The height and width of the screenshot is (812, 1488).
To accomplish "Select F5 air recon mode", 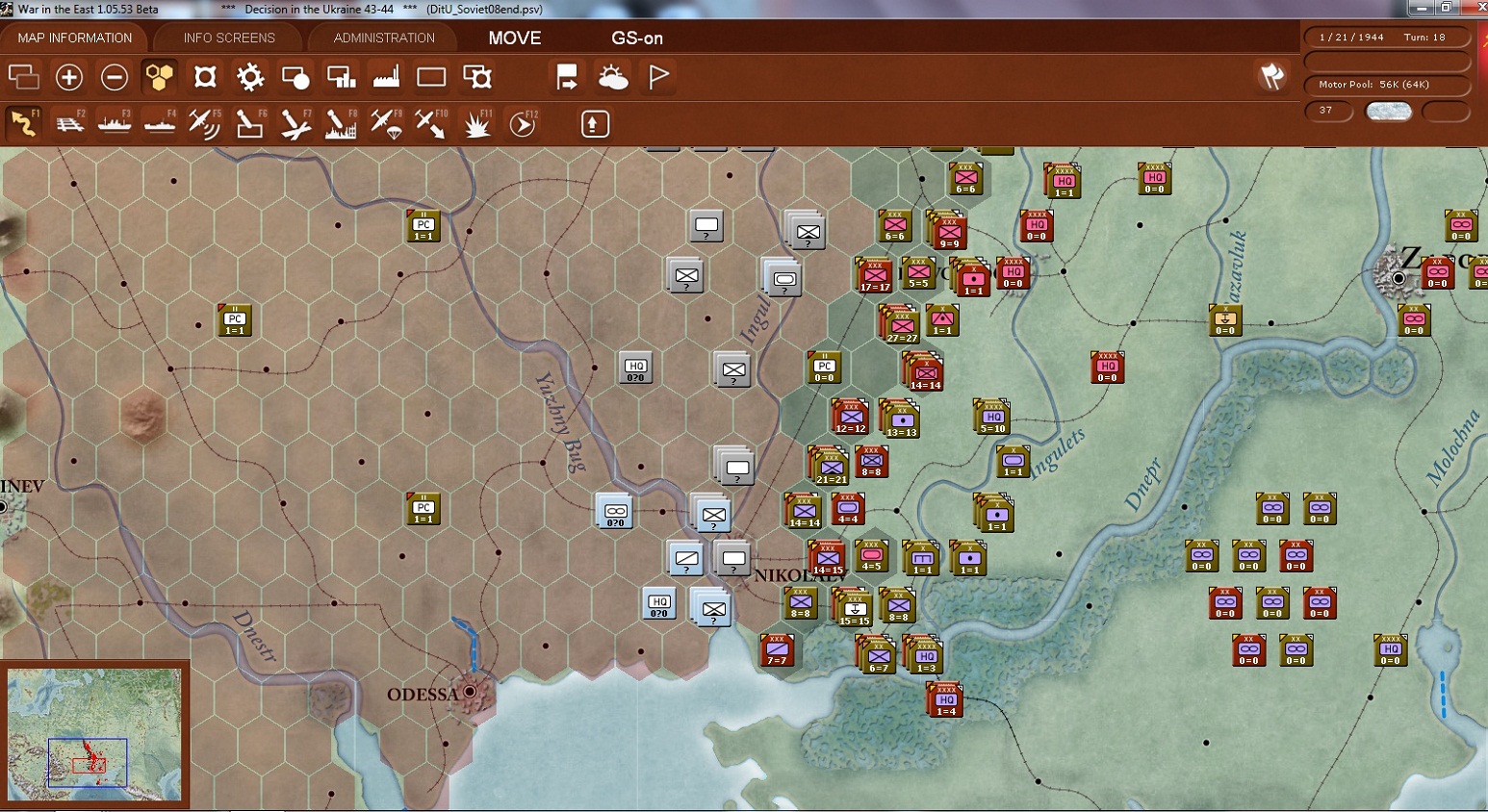I will click(204, 123).
